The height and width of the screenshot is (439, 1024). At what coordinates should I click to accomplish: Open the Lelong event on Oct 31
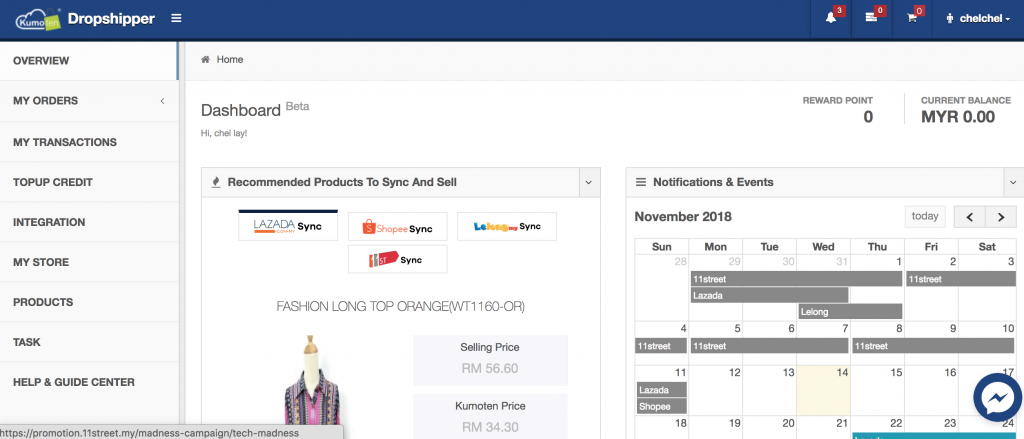click(850, 312)
